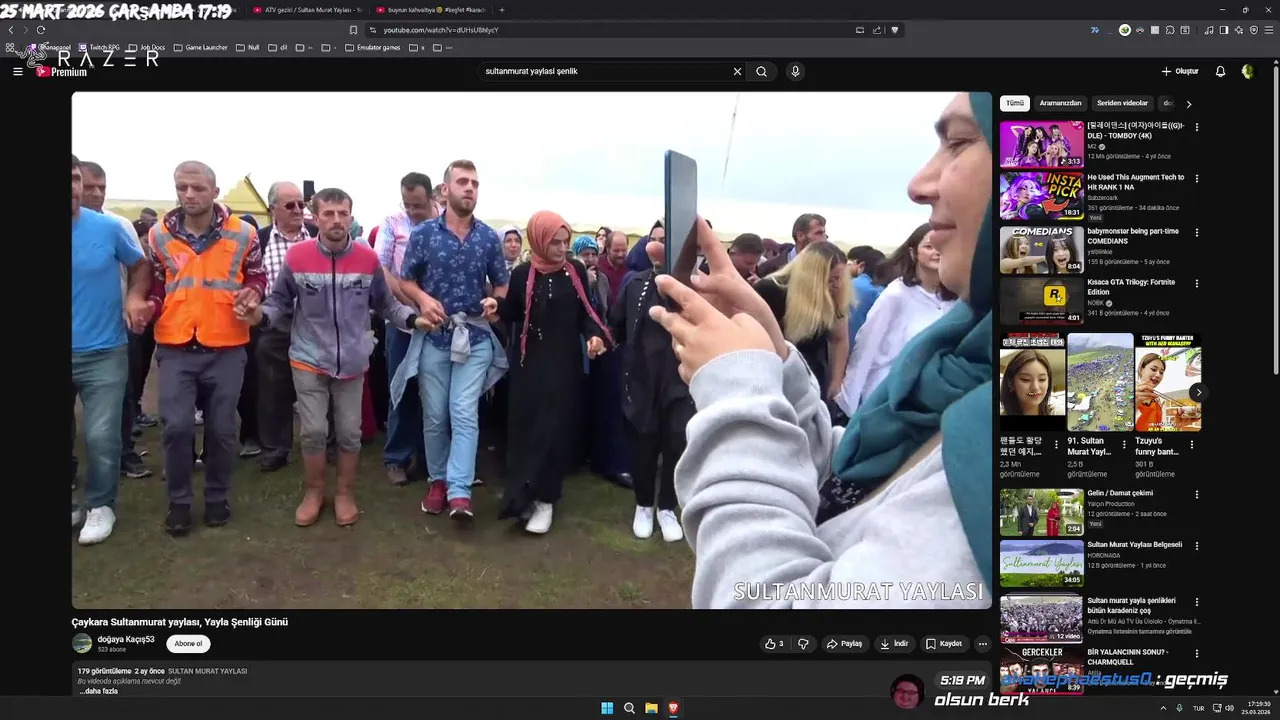Open options for Sultan Murat Yaylası Belgeseli
The width and height of the screenshot is (1280, 720).
click(1197, 546)
